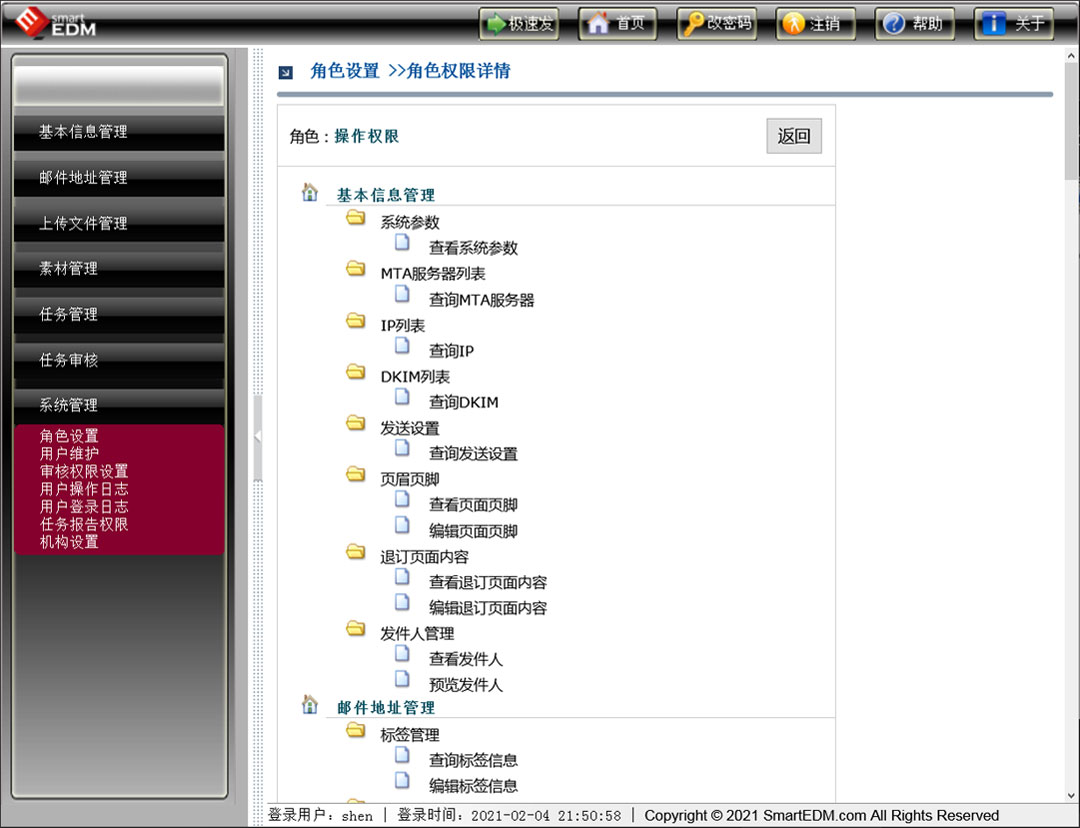Open 任务报告权限 submenu item
The width and height of the screenshot is (1080, 828).
(84, 524)
